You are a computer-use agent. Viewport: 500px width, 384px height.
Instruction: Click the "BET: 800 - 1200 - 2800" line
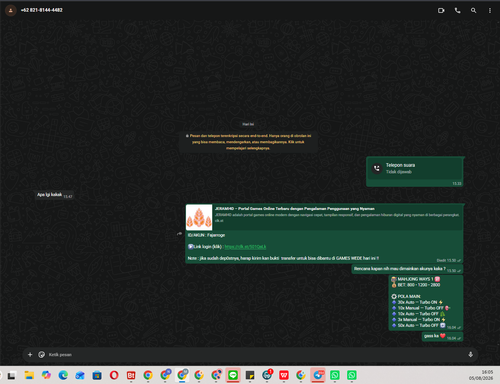(416, 285)
